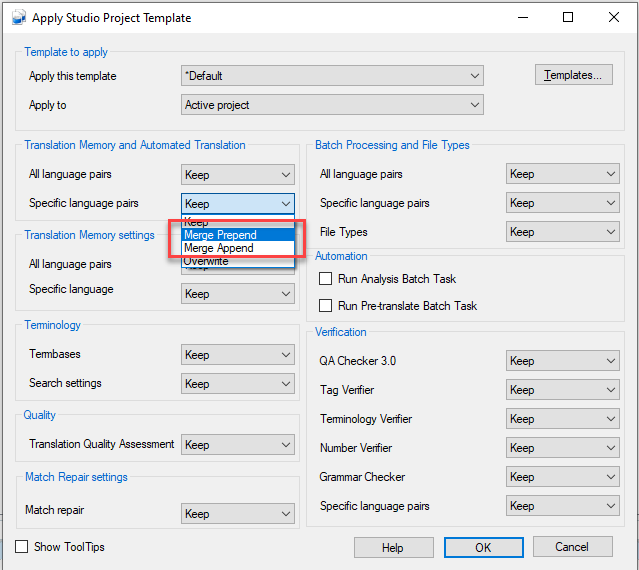Click the Quality group label
Image resolution: width=639 pixels, height=570 pixels.
39,415
